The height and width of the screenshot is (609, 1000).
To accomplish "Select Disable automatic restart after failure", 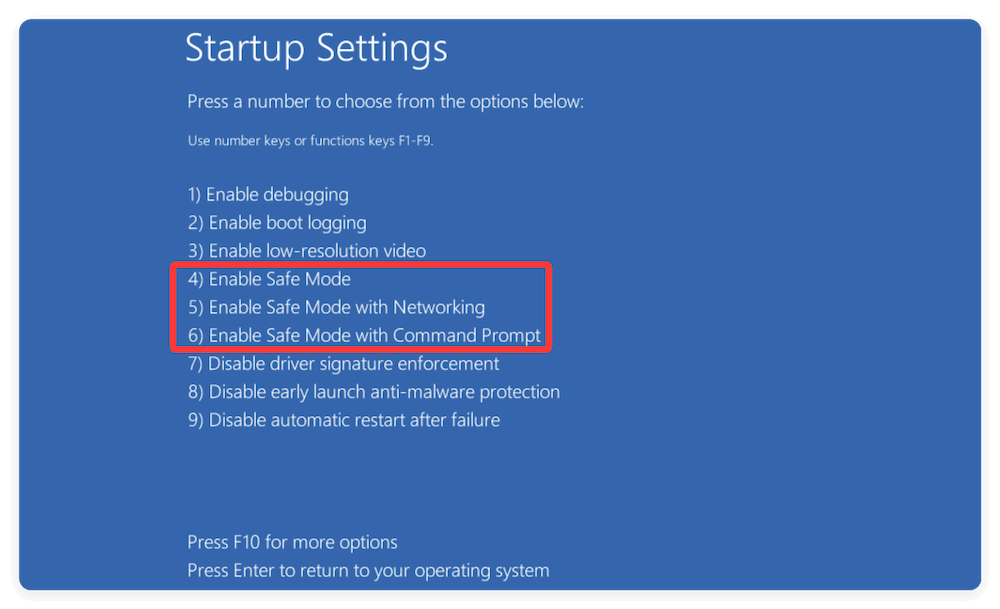I will point(343,420).
